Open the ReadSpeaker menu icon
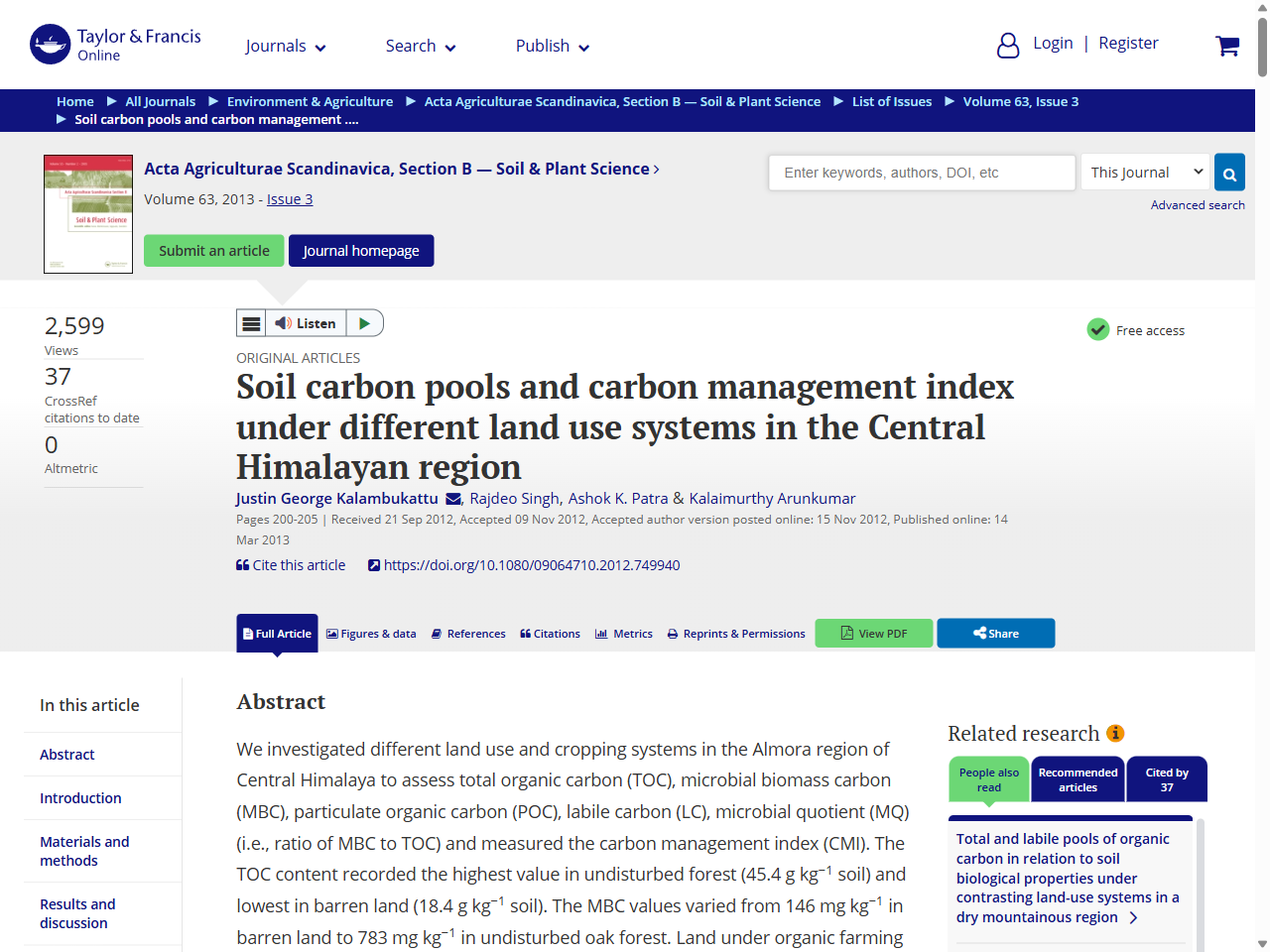The height and width of the screenshot is (952, 1270). click(x=252, y=323)
